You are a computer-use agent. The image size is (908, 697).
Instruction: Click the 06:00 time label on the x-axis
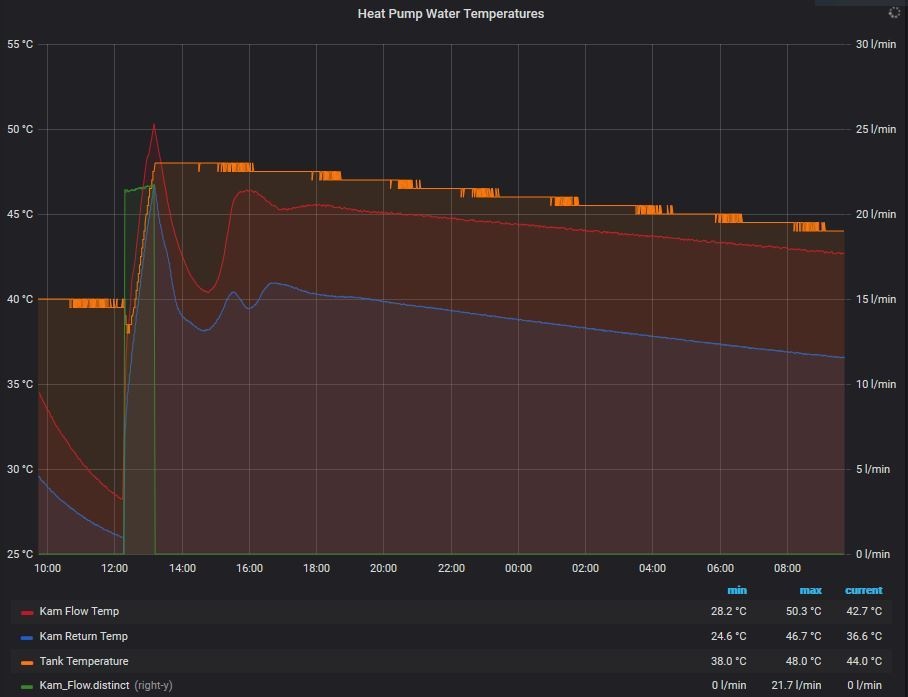tap(720, 568)
